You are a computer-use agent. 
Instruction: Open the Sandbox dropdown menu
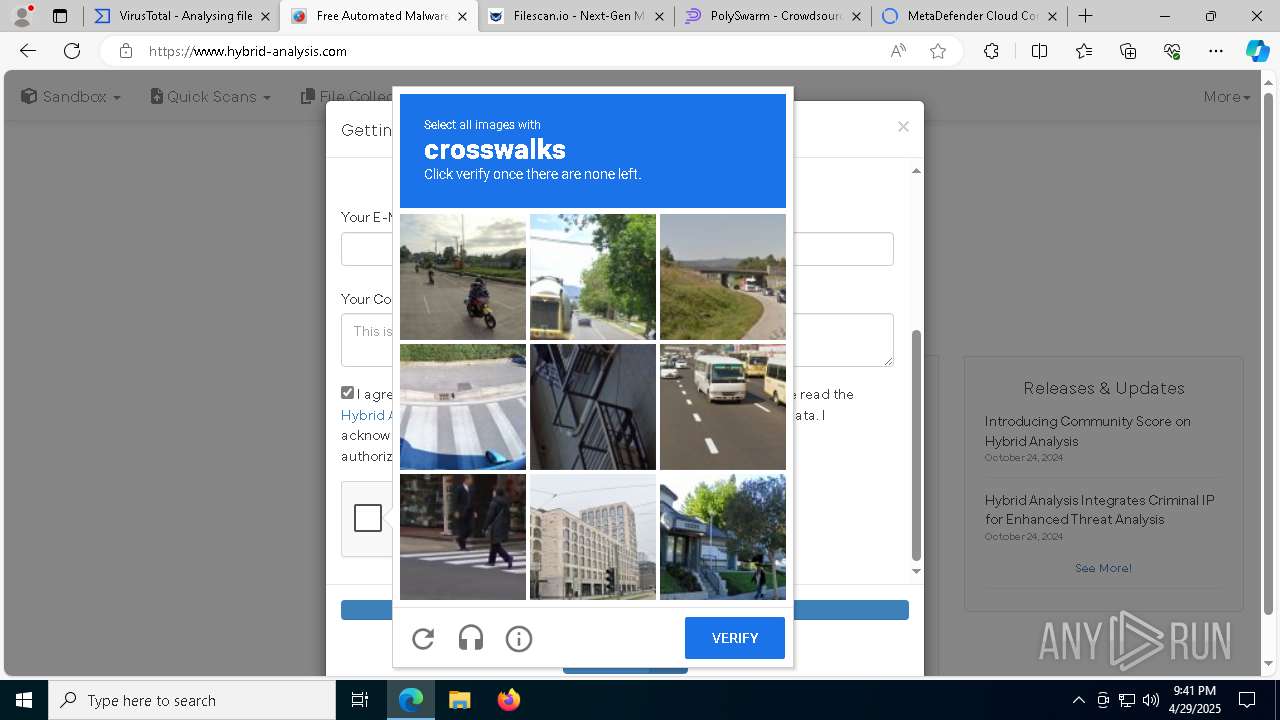71,97
